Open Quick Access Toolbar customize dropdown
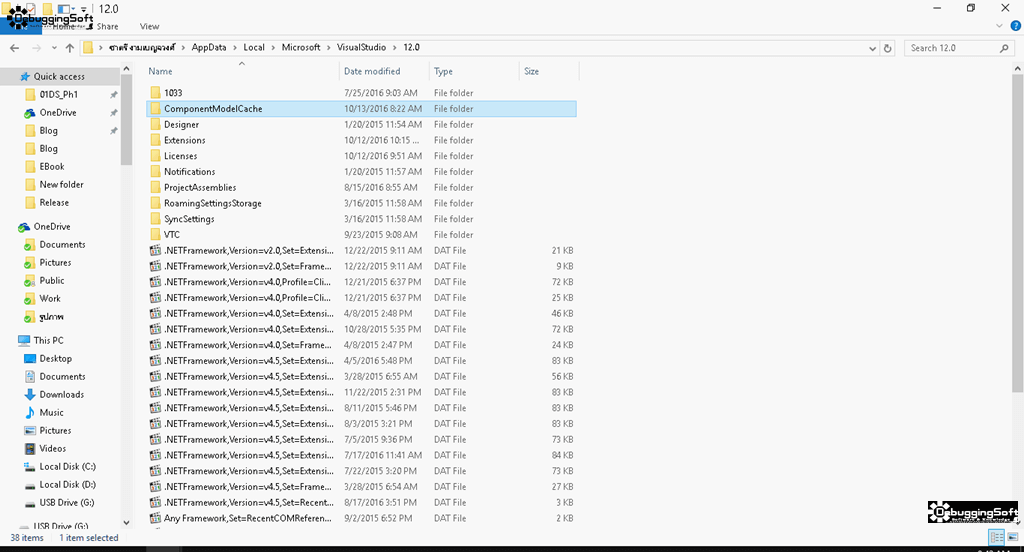The width and height of the screenshot is (1024, 552). [x=84, y=9]
